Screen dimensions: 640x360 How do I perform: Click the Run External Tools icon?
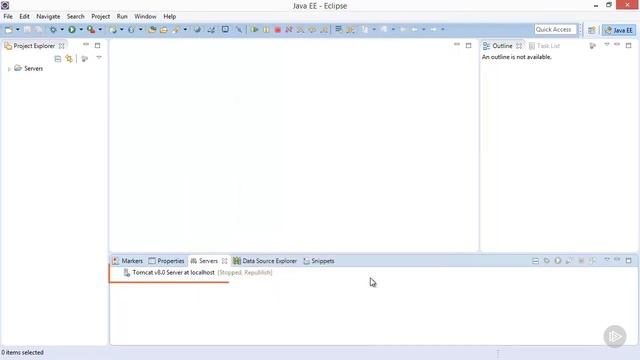[x=91, y=29]
